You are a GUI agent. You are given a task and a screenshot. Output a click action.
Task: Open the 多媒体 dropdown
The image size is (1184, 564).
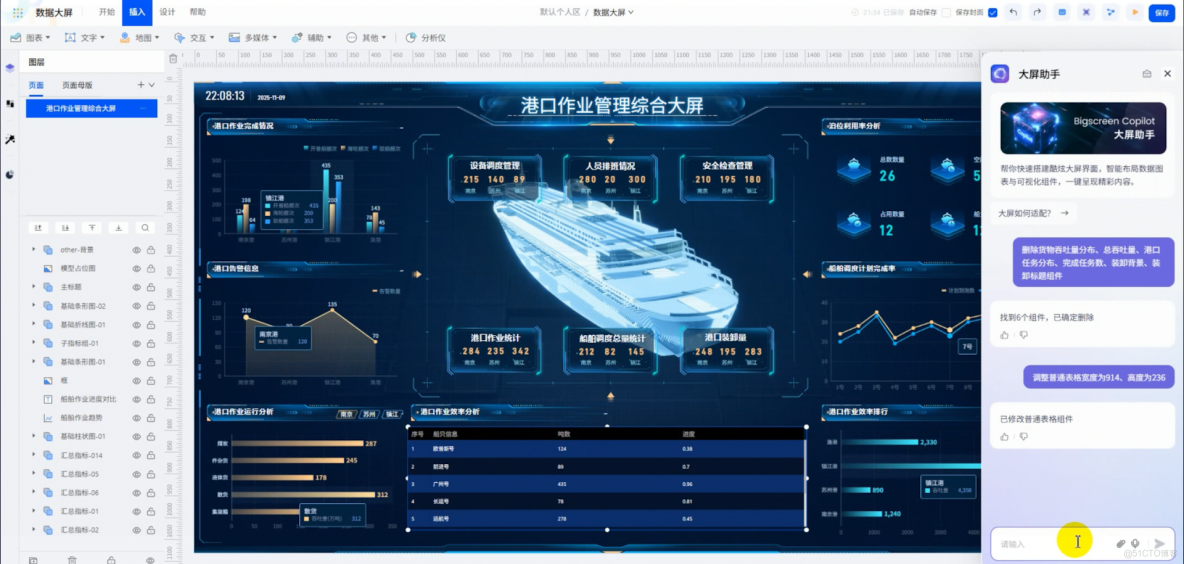pos(253,37)
